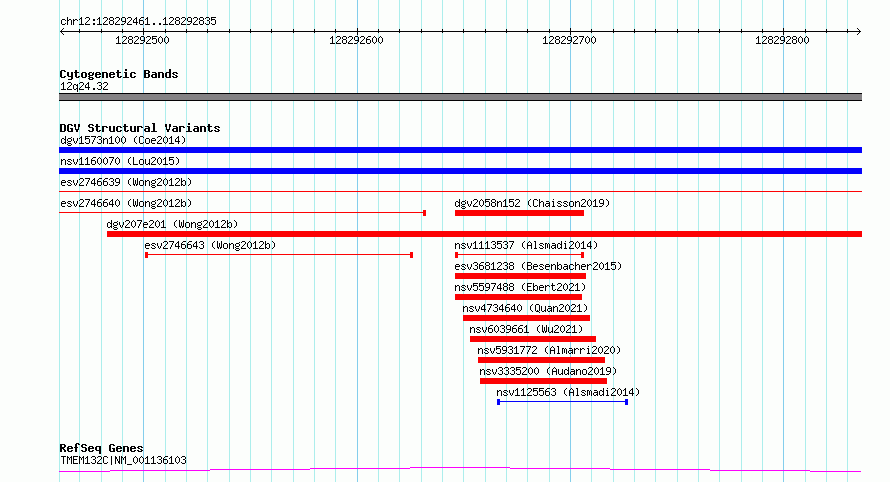Click the nsv6039661 (Wu2021) red bar
Image resolution: width=890 pixels, height=482 pixels.
pos(532,339)
